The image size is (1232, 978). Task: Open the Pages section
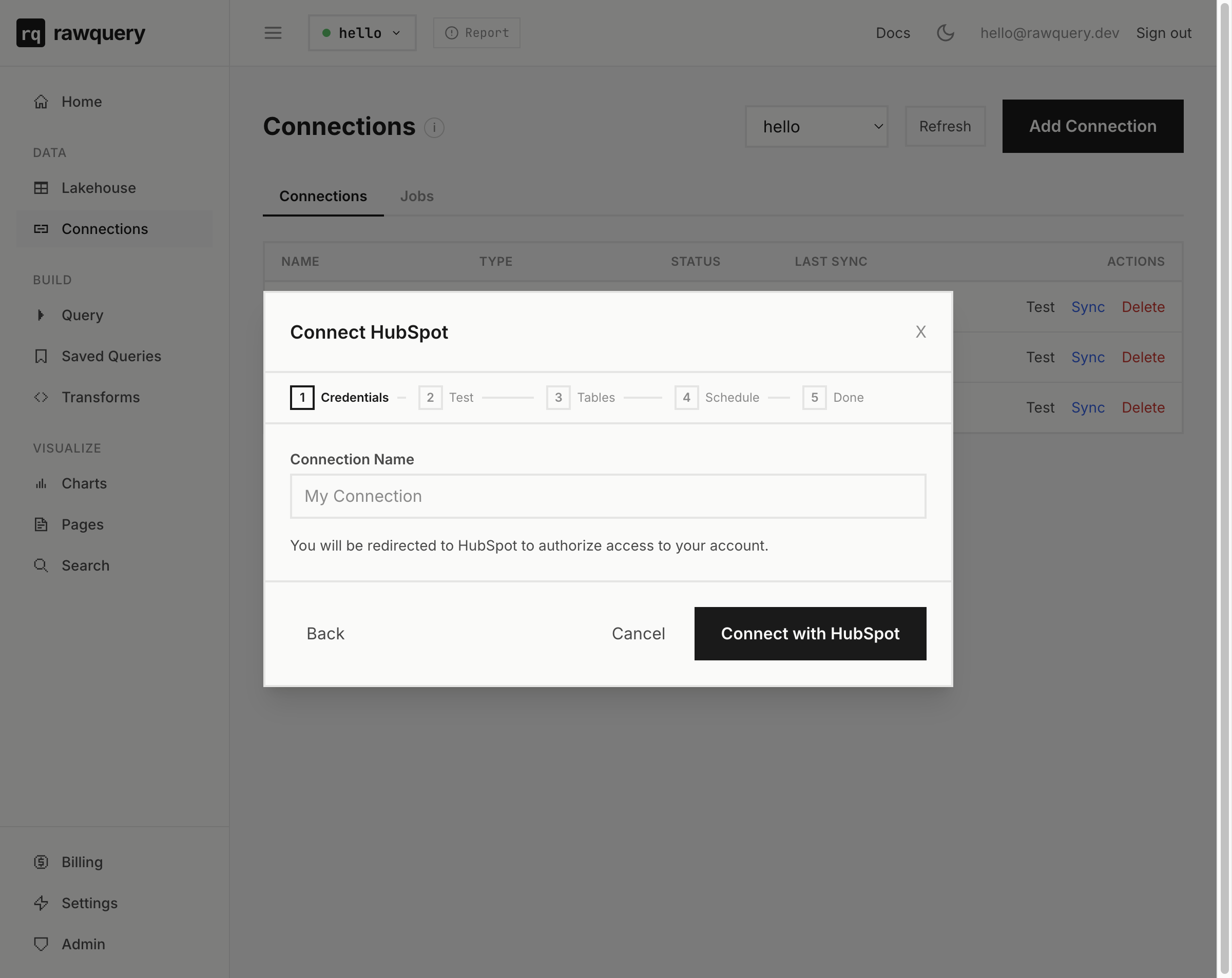pyautogui.click(x=82, y=524)
